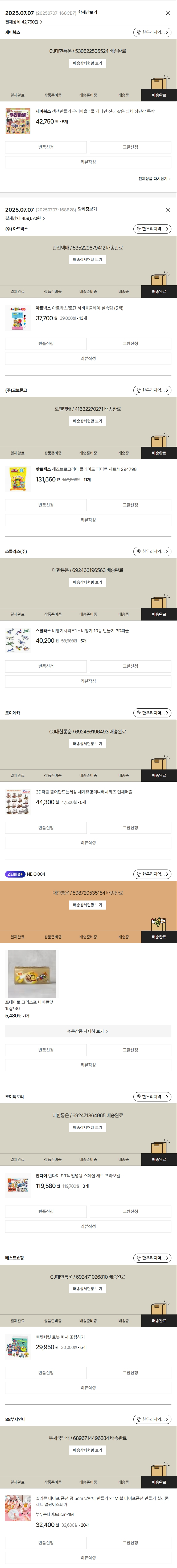The height and width of the screenshot is (1568, 177).
Task: Click 전체상품 다시담기 link
Action: [154, 179]
